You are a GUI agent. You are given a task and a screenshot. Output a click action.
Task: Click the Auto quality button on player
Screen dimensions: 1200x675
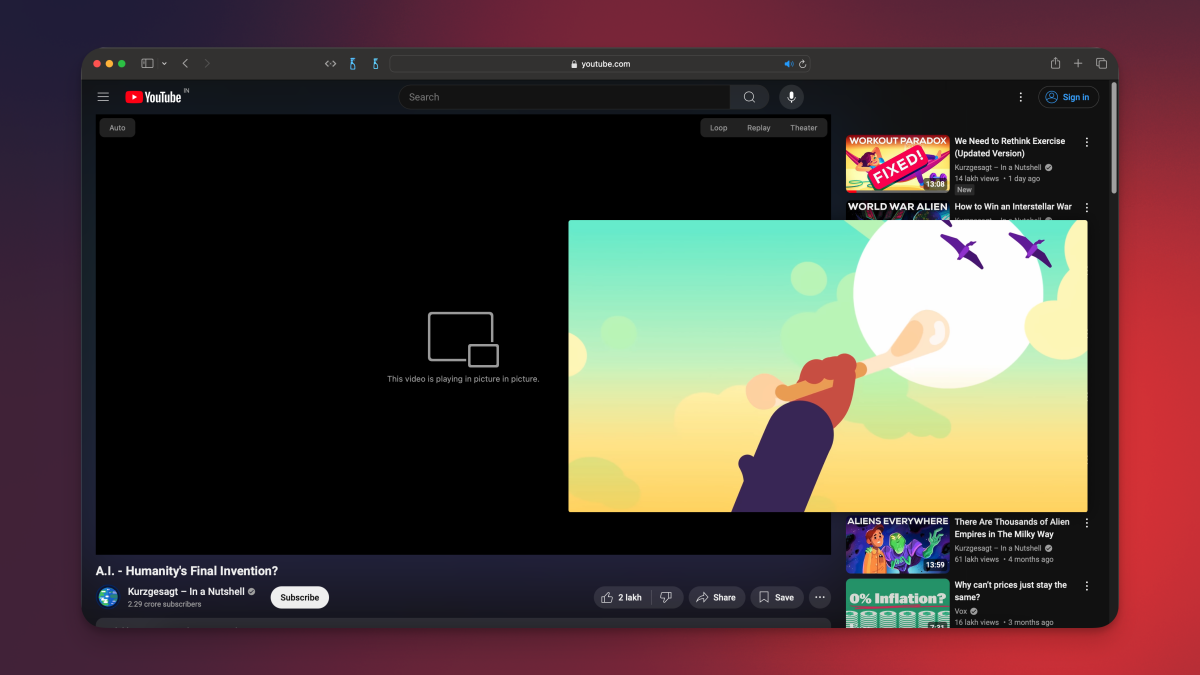click(x=117, y=128)
